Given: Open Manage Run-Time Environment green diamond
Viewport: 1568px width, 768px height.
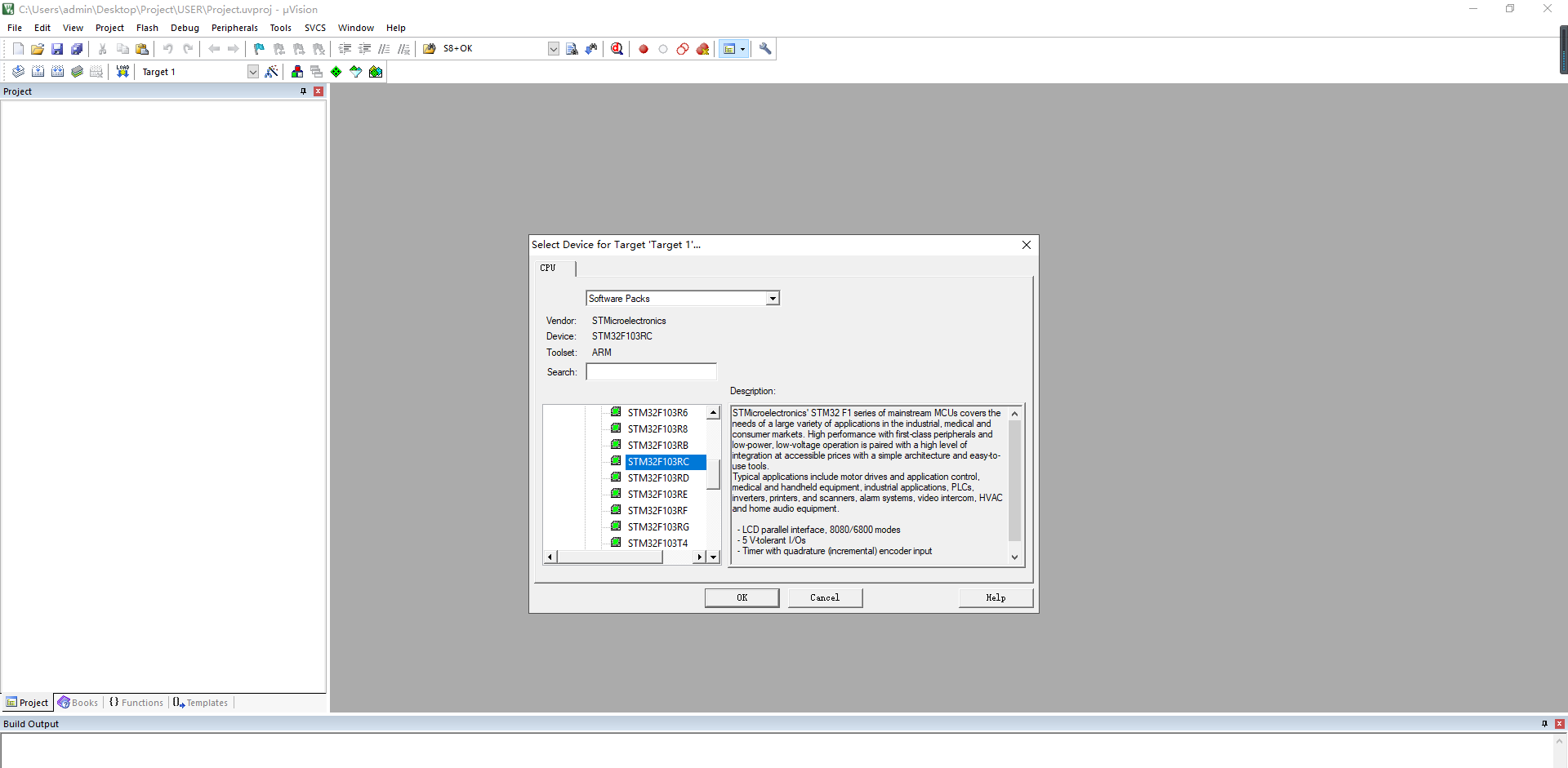Looking at the screenshot, I should 336,72.
